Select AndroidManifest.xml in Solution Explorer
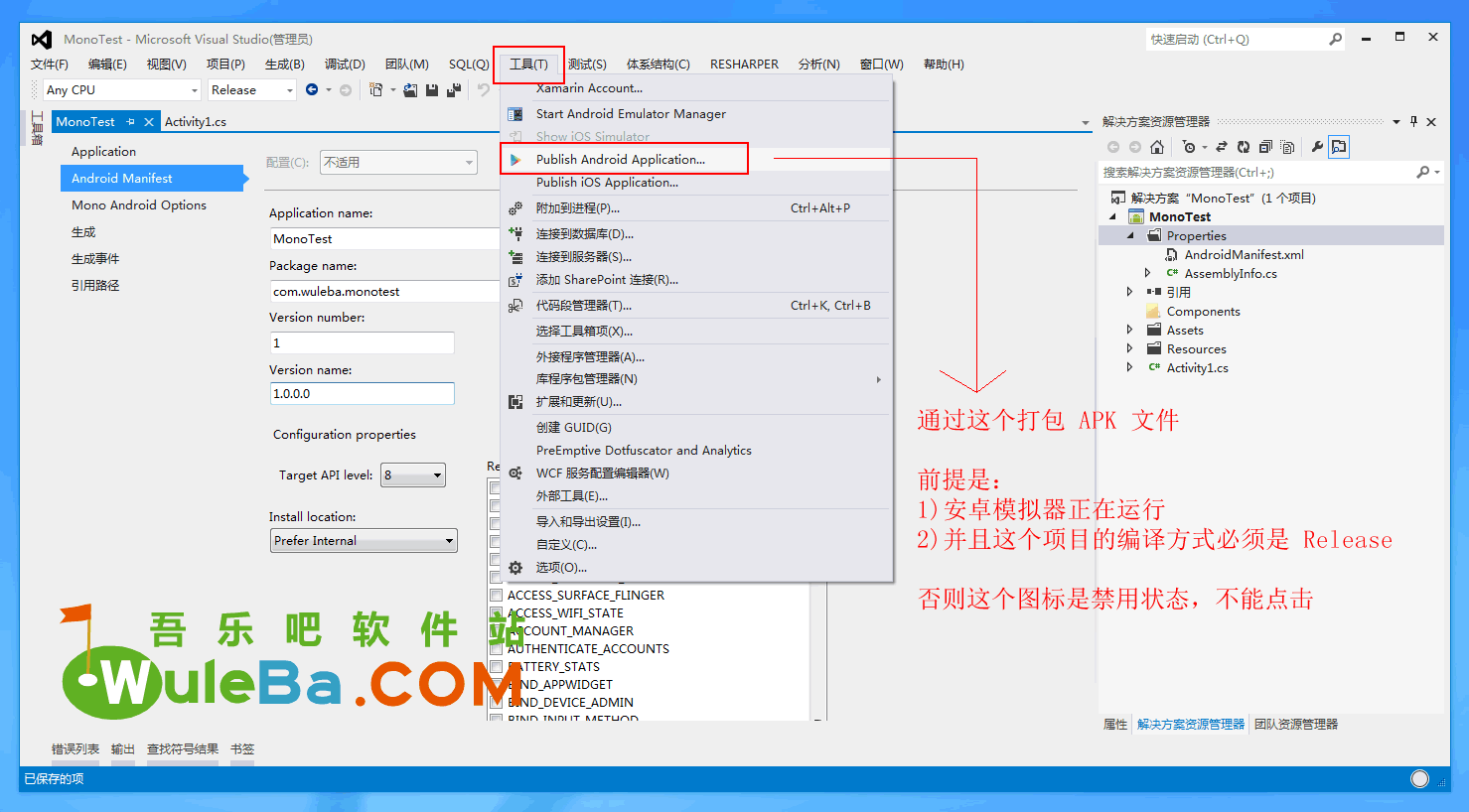Screen dimensions: 1469x812 click(x=1244, y=254)
